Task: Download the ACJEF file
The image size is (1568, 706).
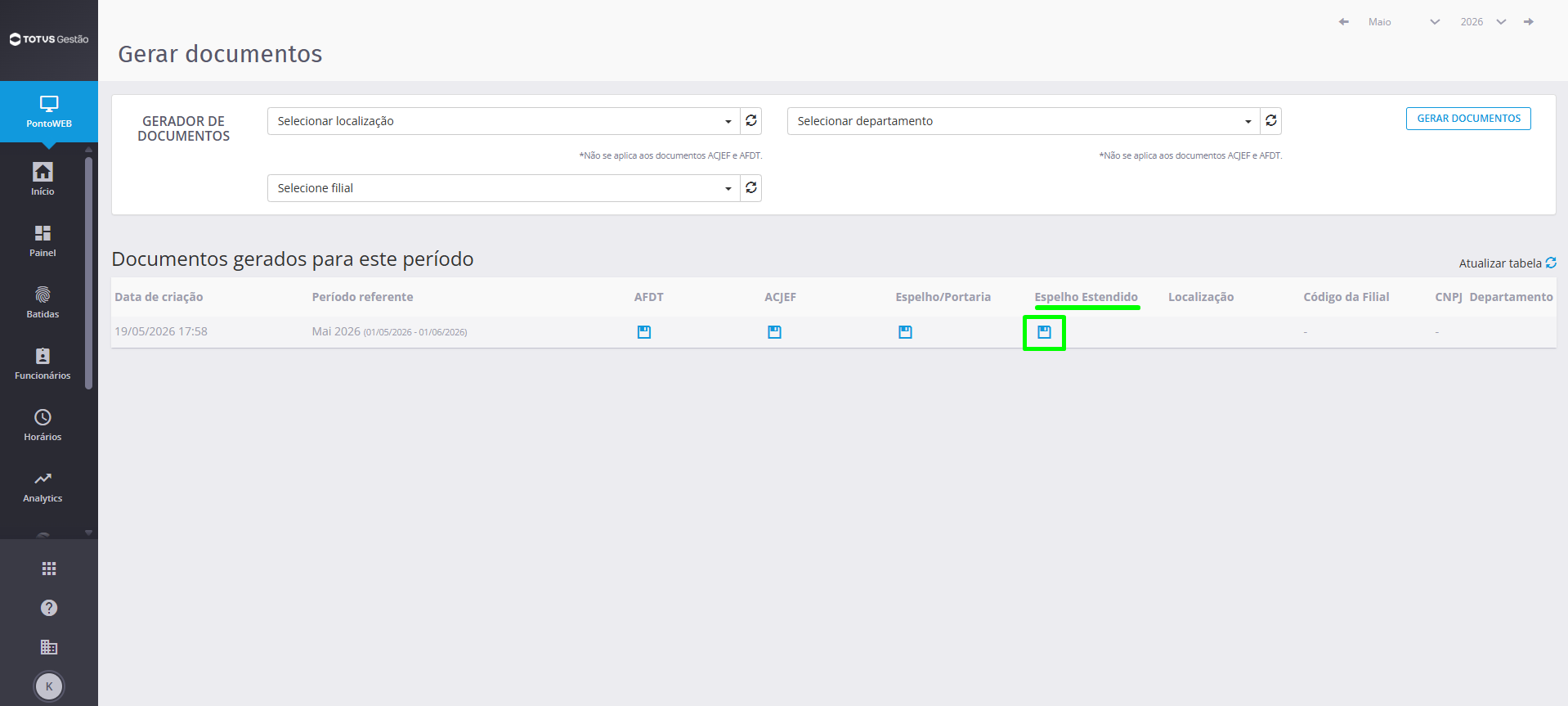Action: (775, 332)
